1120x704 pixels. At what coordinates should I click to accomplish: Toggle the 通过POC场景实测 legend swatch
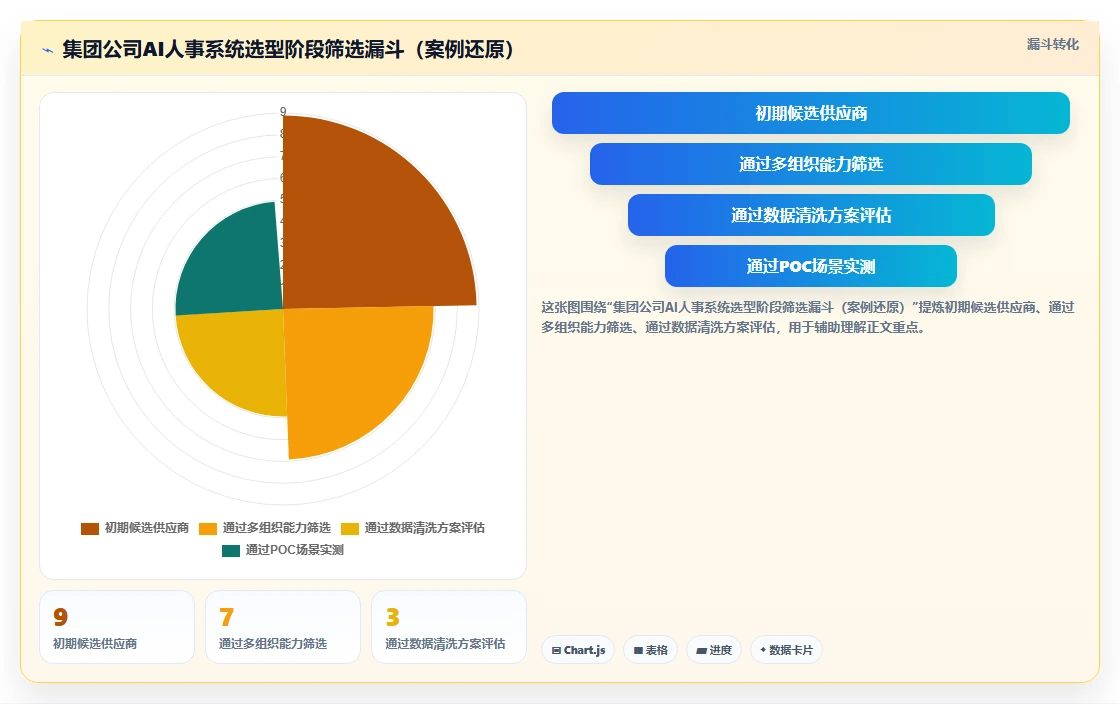[231, 550]
